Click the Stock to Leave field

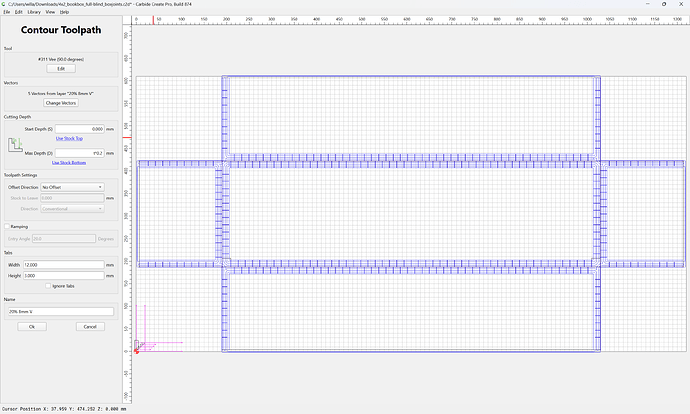click(73, 198)
